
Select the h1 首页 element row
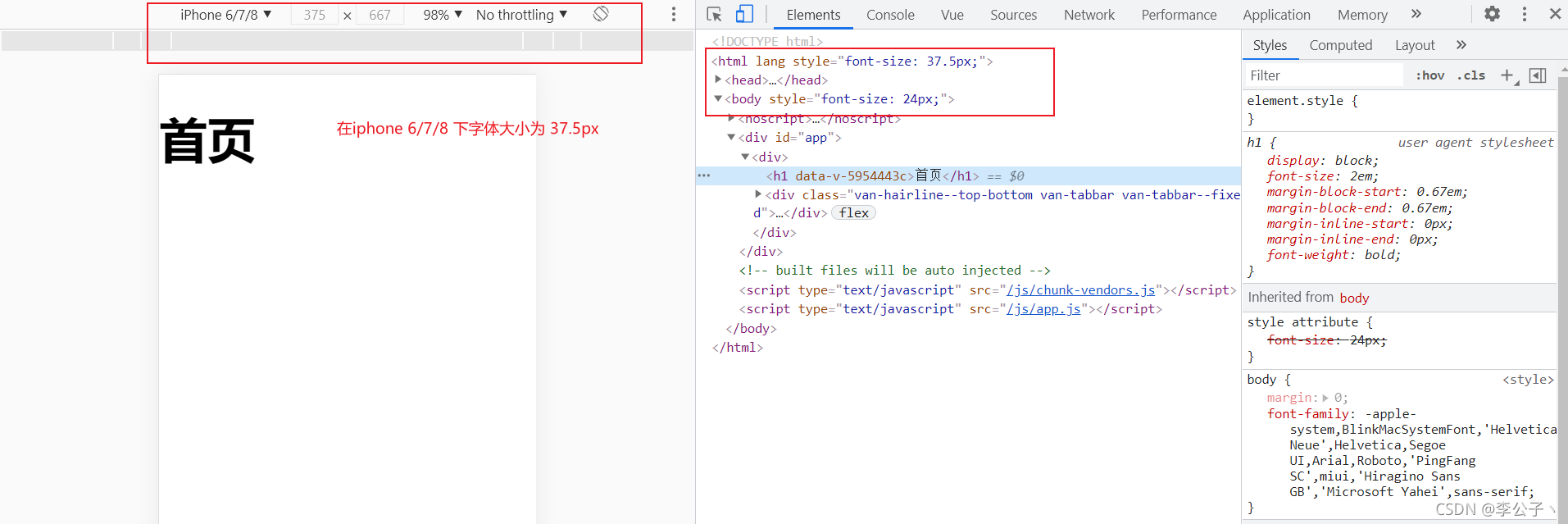968,175
